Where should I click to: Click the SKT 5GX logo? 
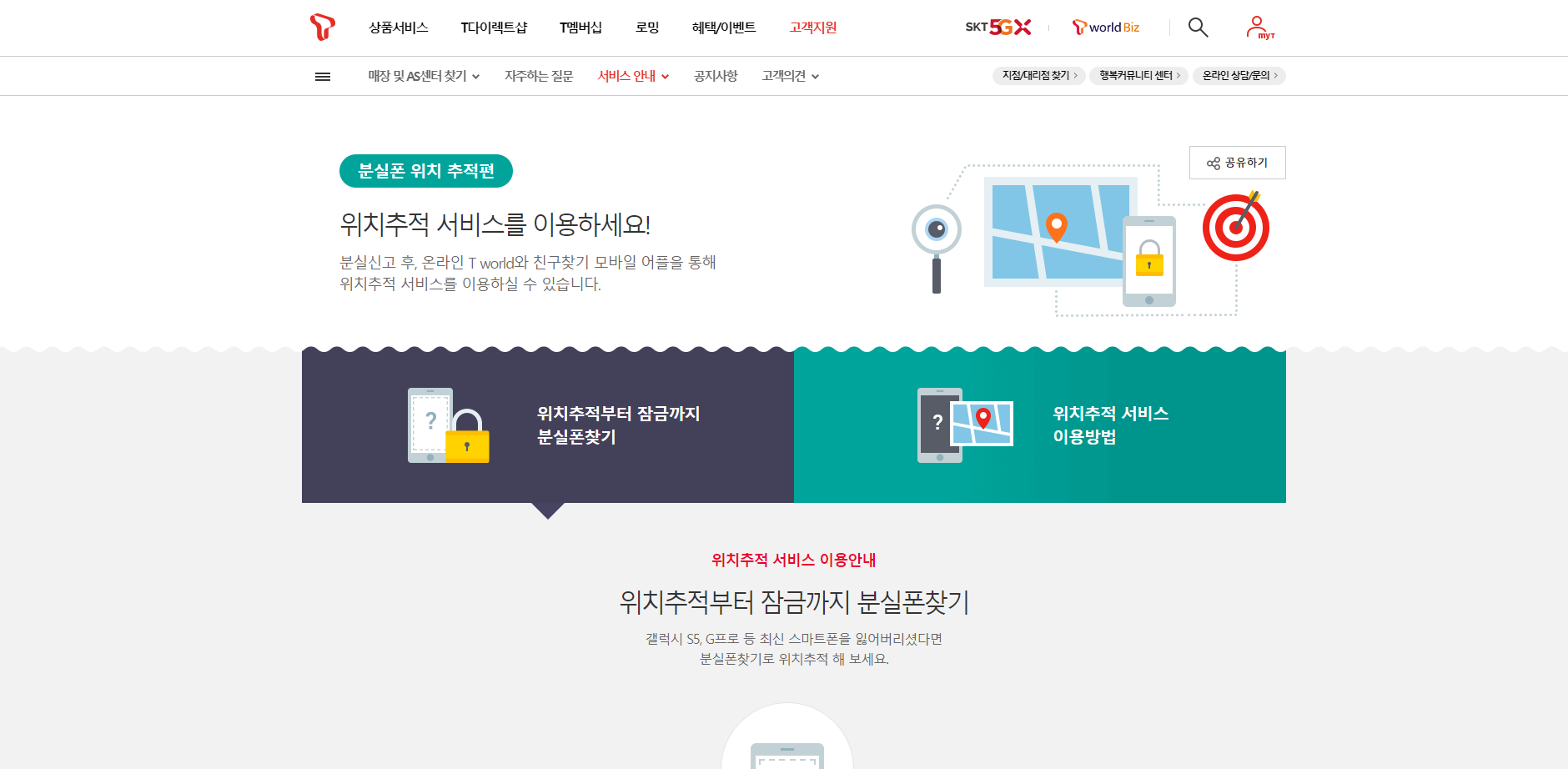(x=998, y=28)
